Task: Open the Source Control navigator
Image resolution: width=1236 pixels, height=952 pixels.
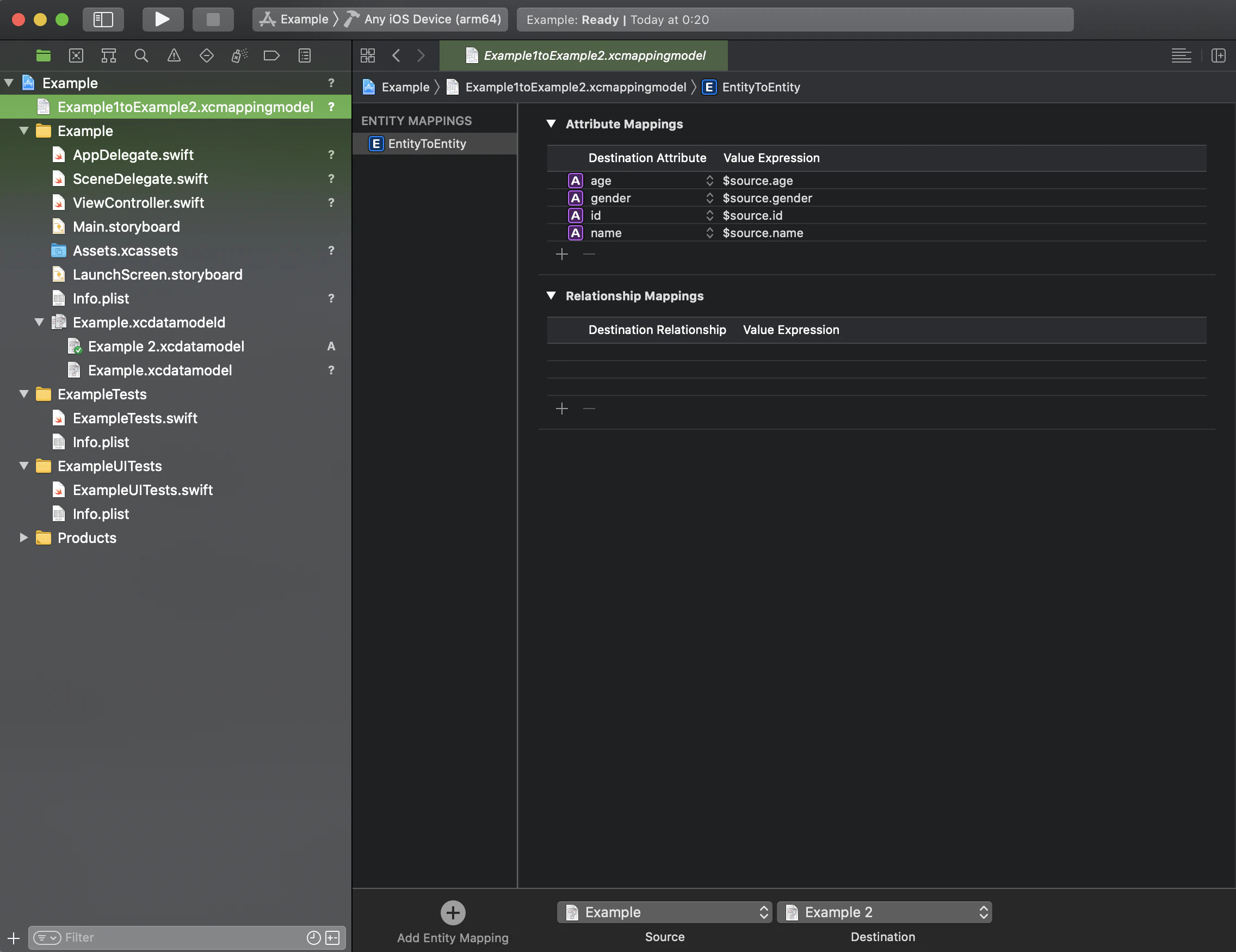Action: (x=76, y=55)
